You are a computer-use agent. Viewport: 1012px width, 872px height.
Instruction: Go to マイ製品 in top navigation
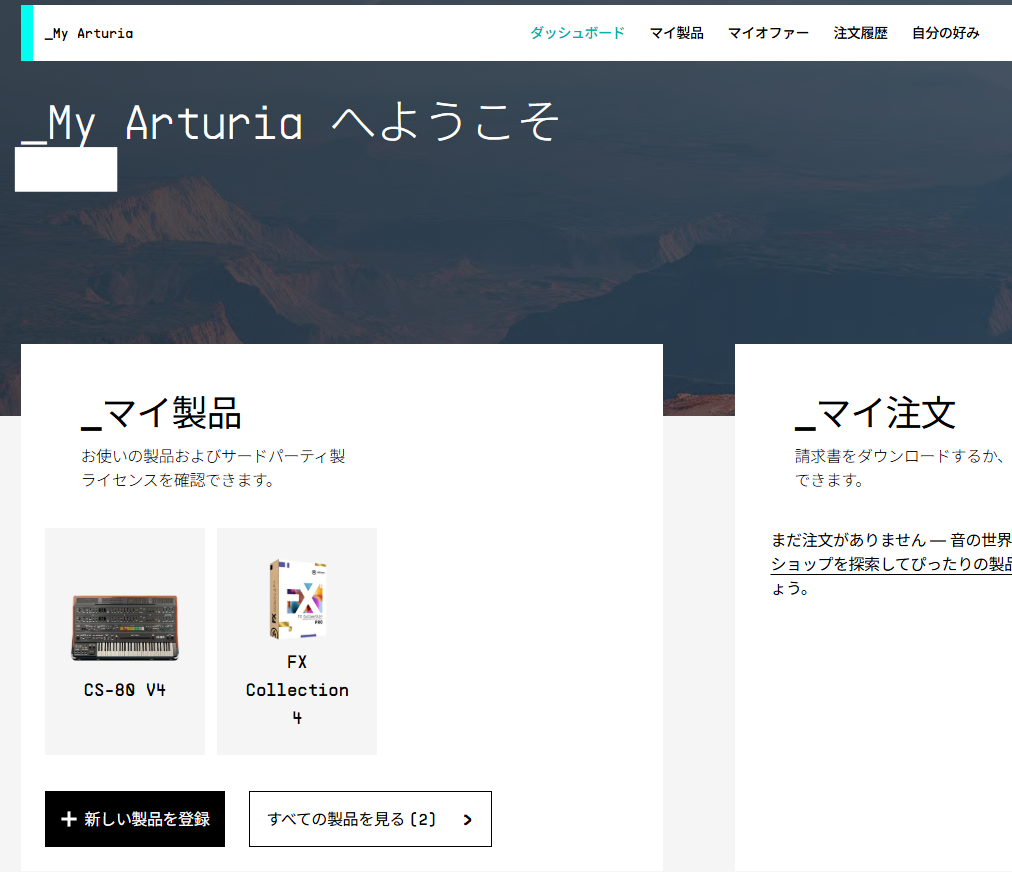(676, 33)
